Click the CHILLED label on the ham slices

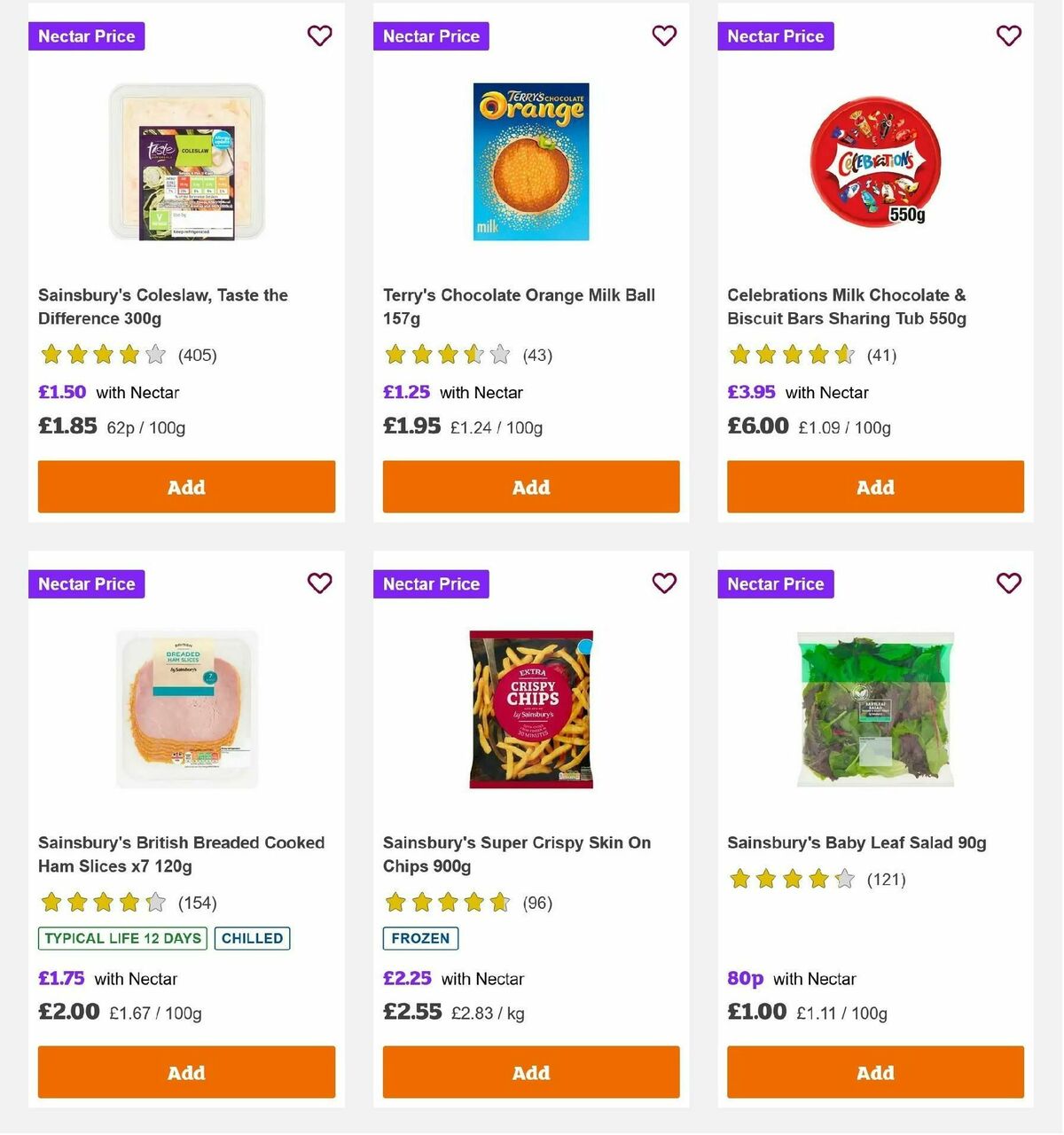click(252, 938)
